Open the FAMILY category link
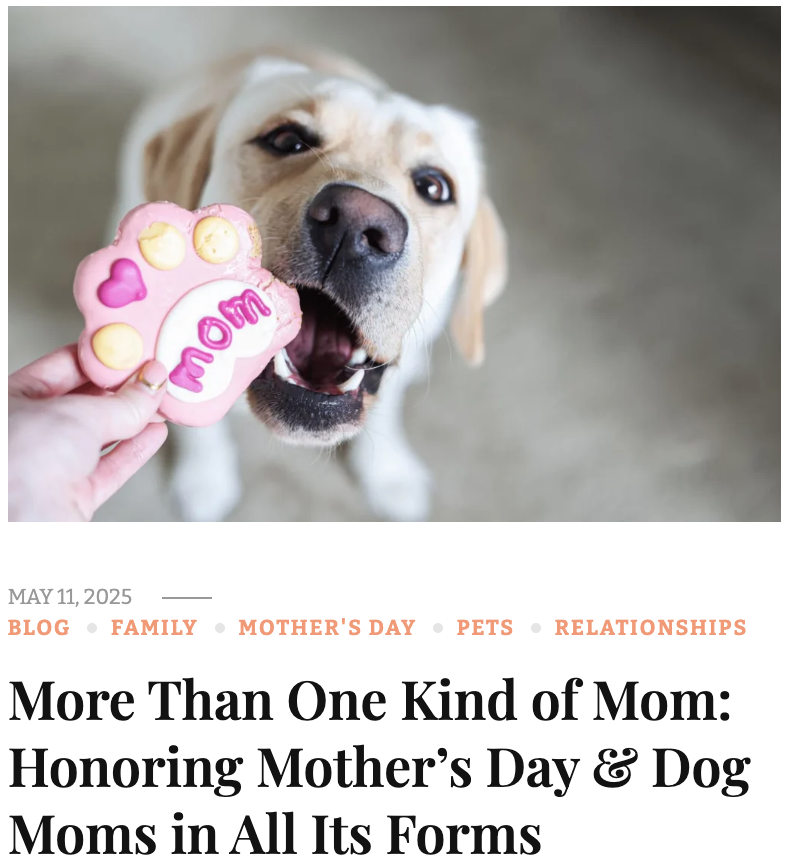The height and width of the screenshot is (866, 790). [154, 628]
